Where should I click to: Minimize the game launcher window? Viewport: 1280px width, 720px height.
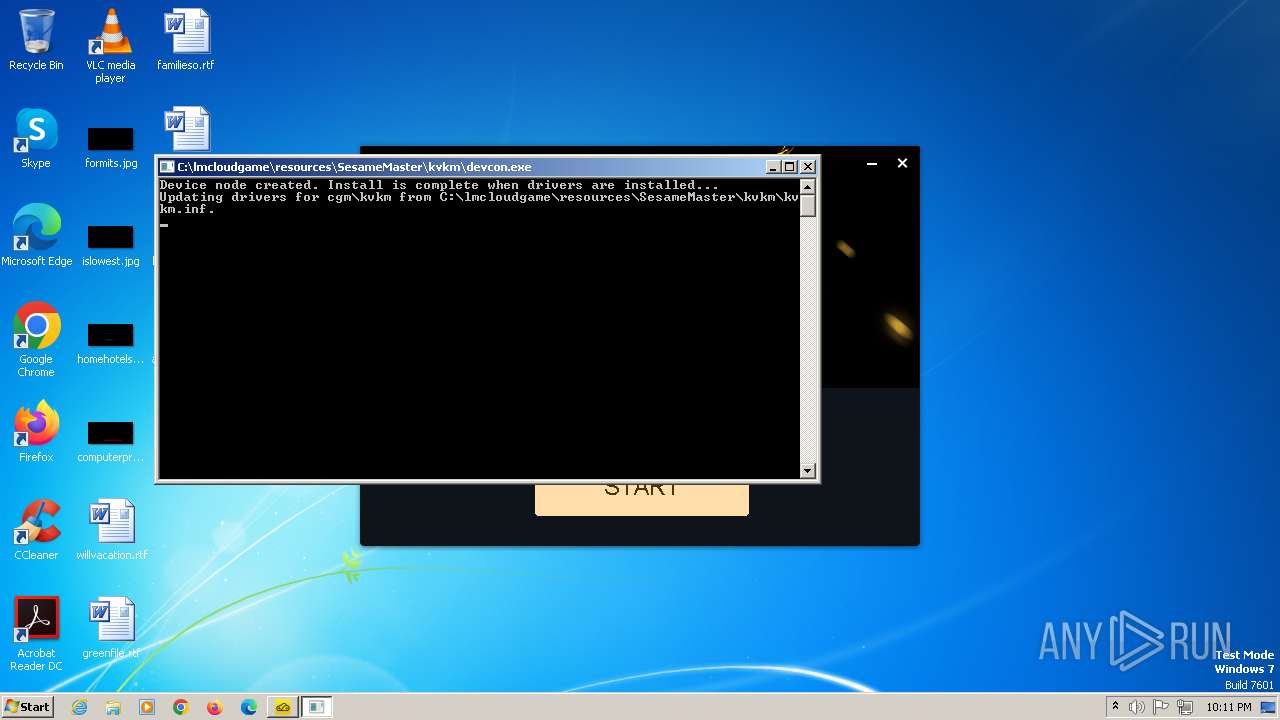[872, 163]
